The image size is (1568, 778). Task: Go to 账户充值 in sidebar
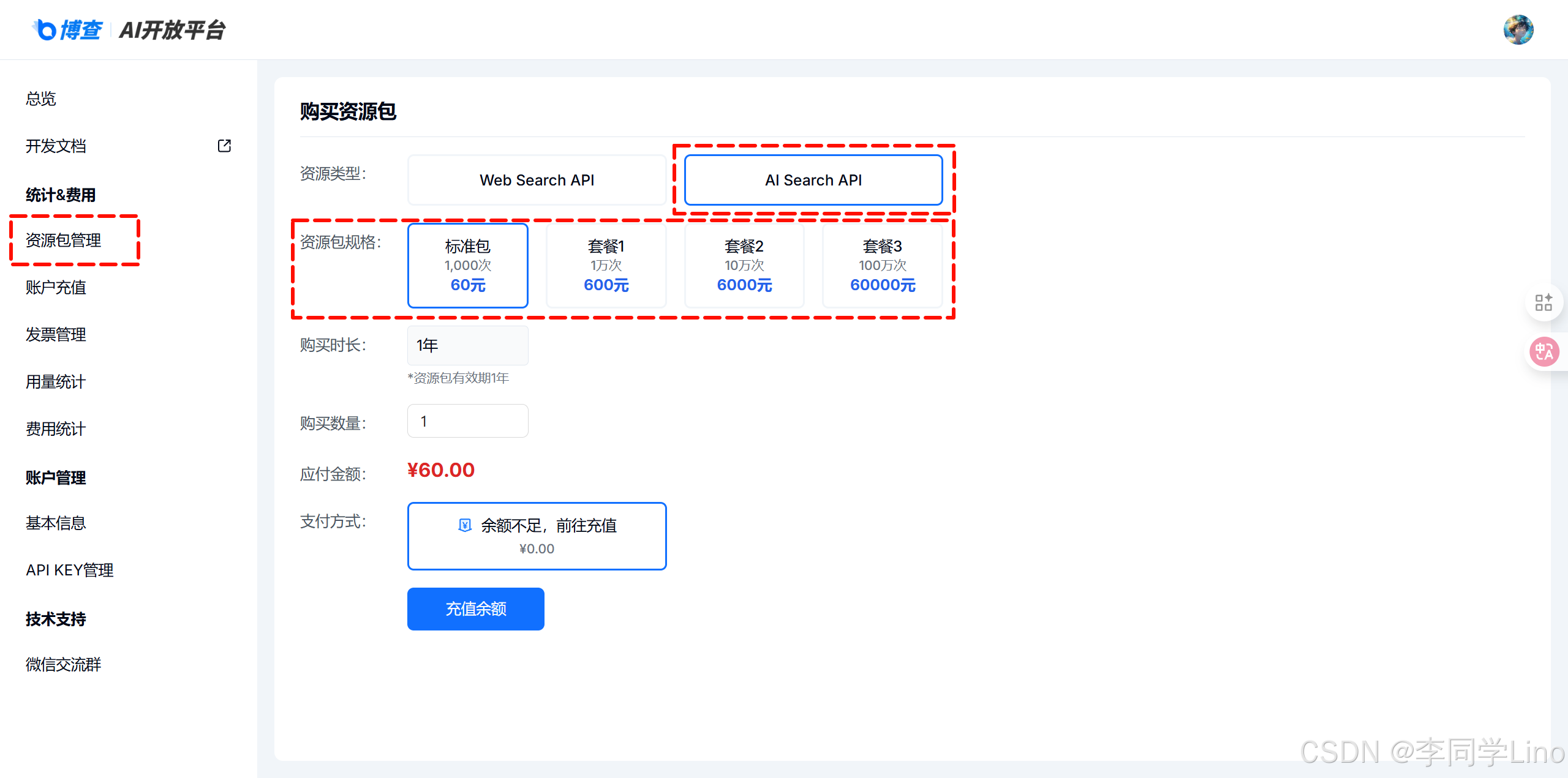[x=56, y=287]
